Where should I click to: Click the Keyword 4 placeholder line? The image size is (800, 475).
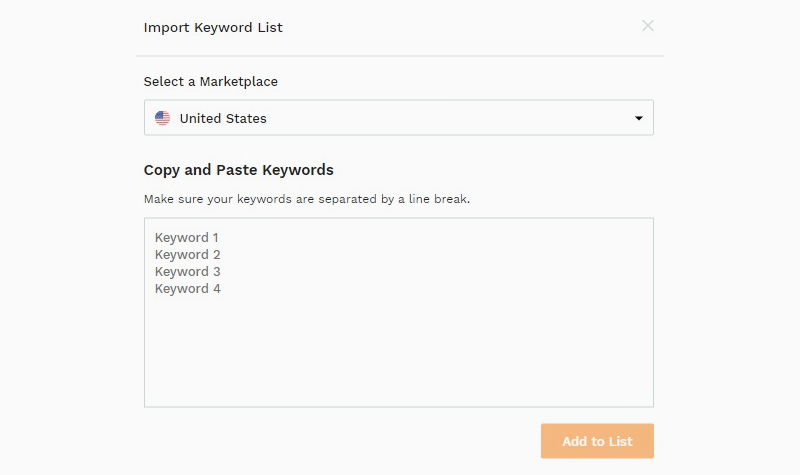pos(187,289)
